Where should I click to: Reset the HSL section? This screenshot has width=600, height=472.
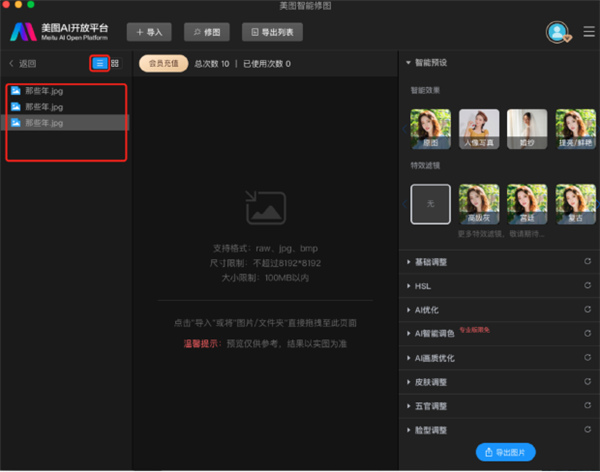pos(587,286)
